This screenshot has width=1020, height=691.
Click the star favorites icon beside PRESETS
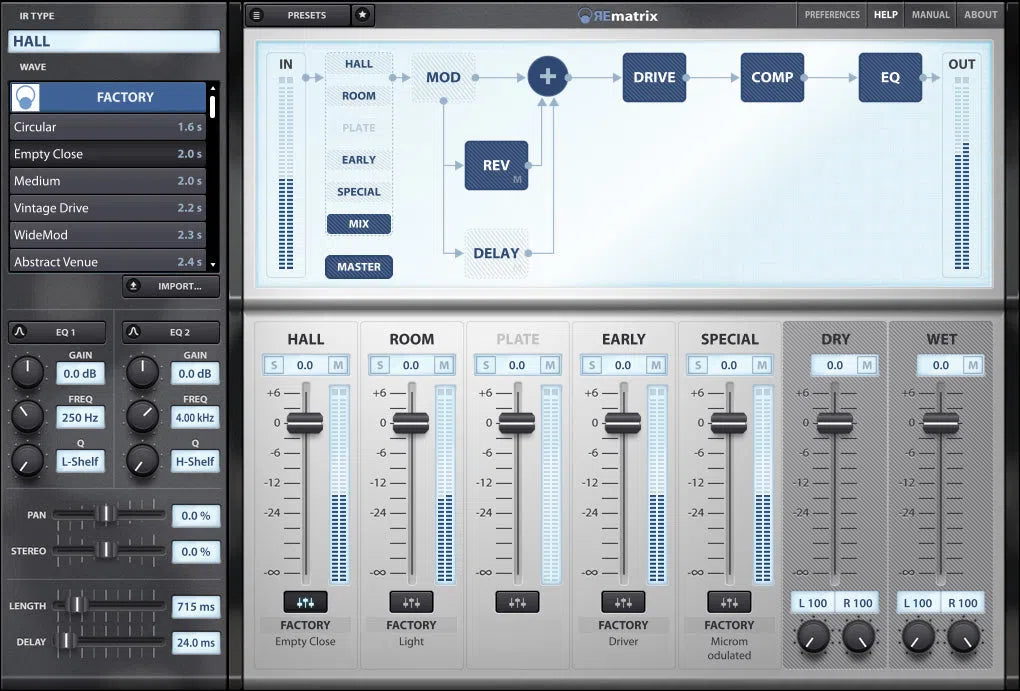click(x=362, y=14)
